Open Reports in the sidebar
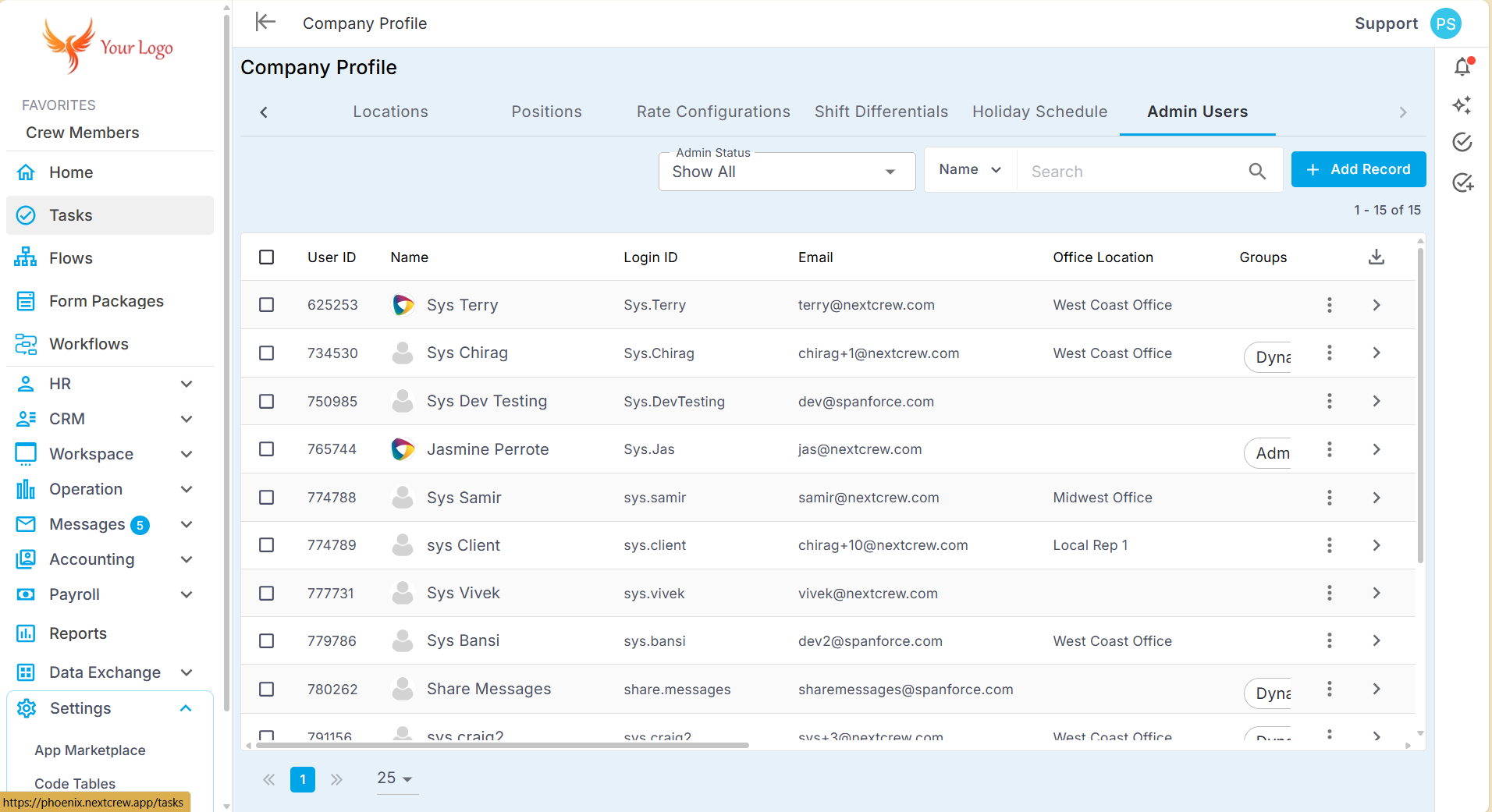 pos(110,633)
